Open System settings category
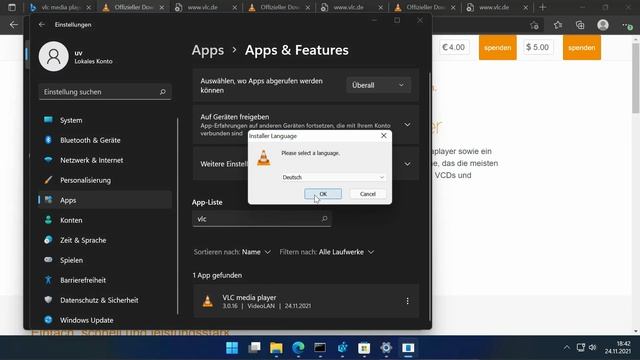The width and height of the screenshot is (640, 360). click(x=104, y=120)
